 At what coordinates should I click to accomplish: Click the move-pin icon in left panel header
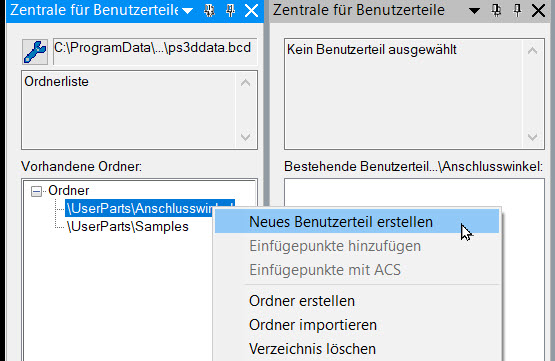click(210, 11)
